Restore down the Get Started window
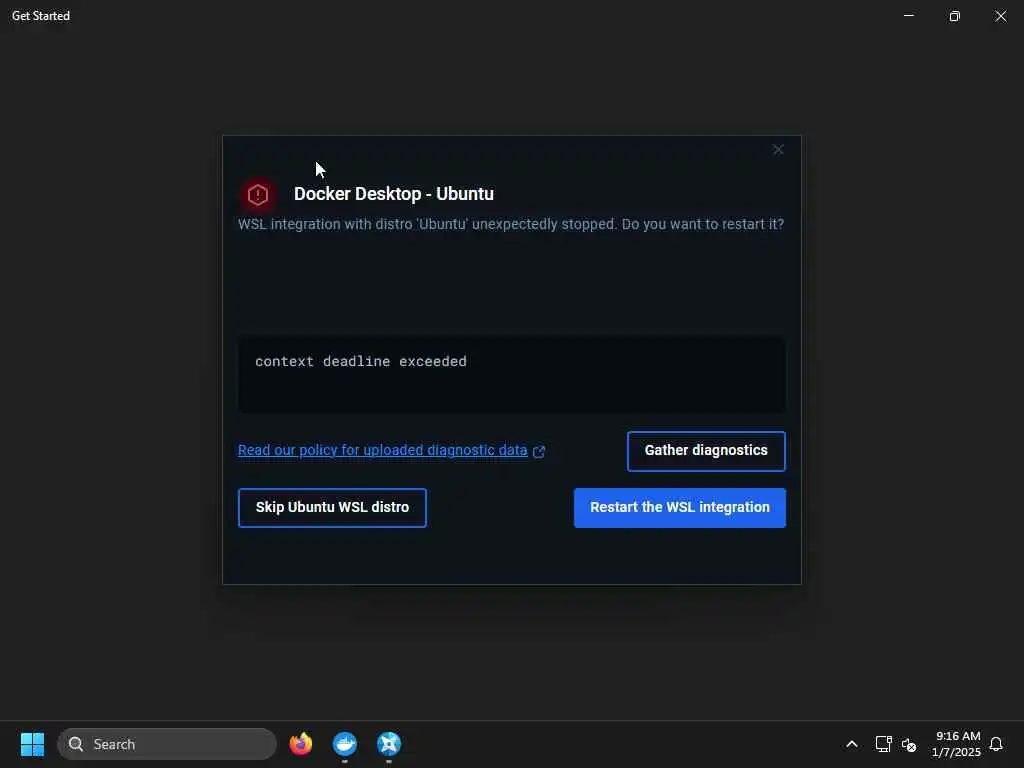The width and height of the screenshot is (1024, 768). point(954,16)
